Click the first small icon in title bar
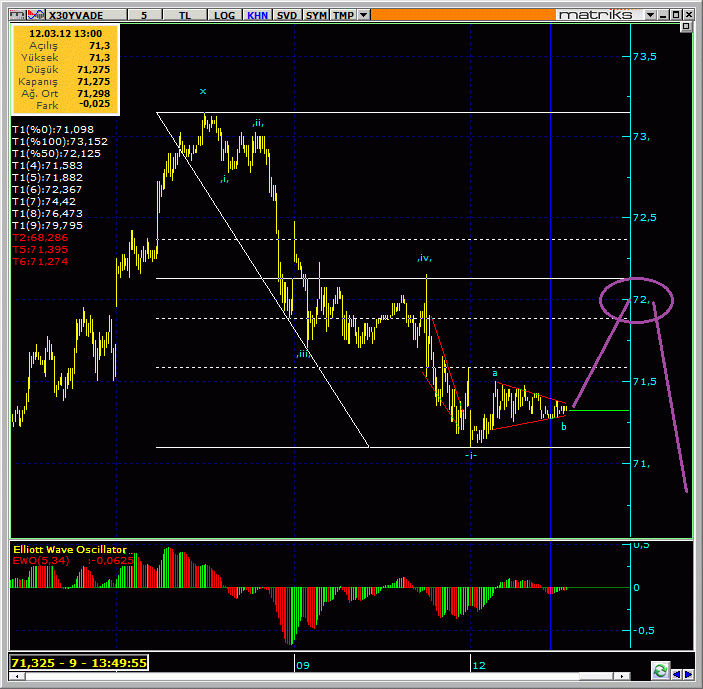 click(x=7, y=15)
